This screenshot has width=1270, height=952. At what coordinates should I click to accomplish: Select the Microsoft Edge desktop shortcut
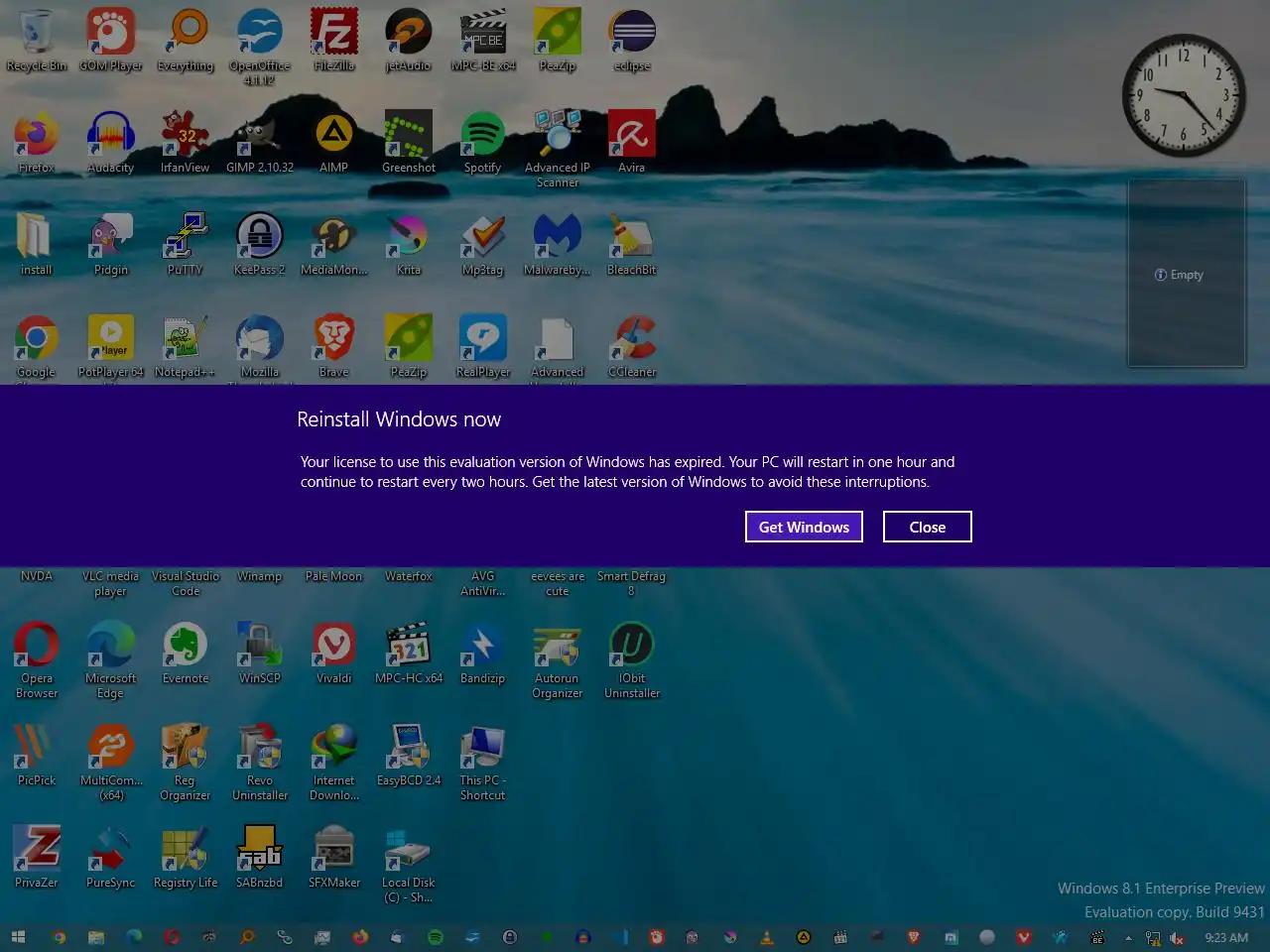[x=111, y=659]
